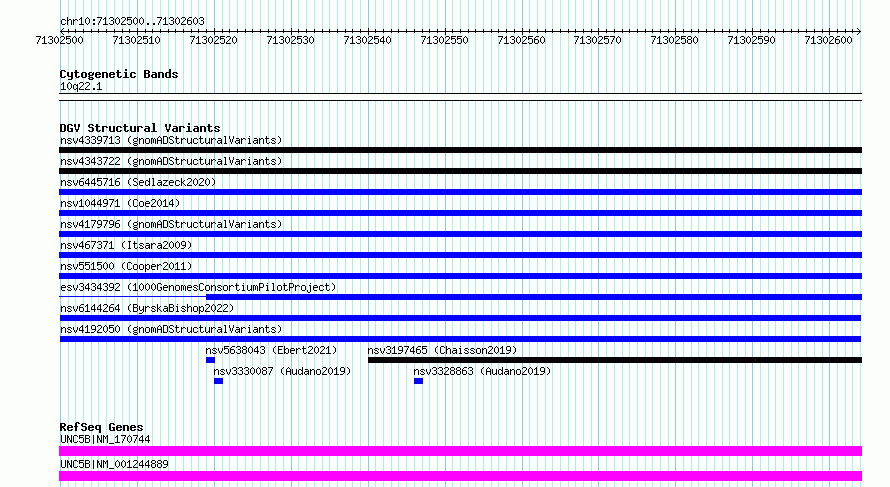The width and height of the screenshot is (890, 487).
Task: Click the magenta bar for UNC5B|NM_001244889
Action: [x=460, y=476]
